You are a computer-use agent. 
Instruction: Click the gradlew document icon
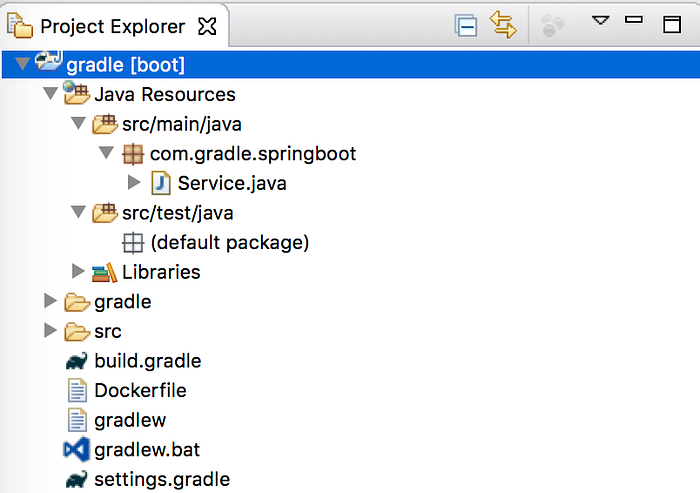pos(77,420)
